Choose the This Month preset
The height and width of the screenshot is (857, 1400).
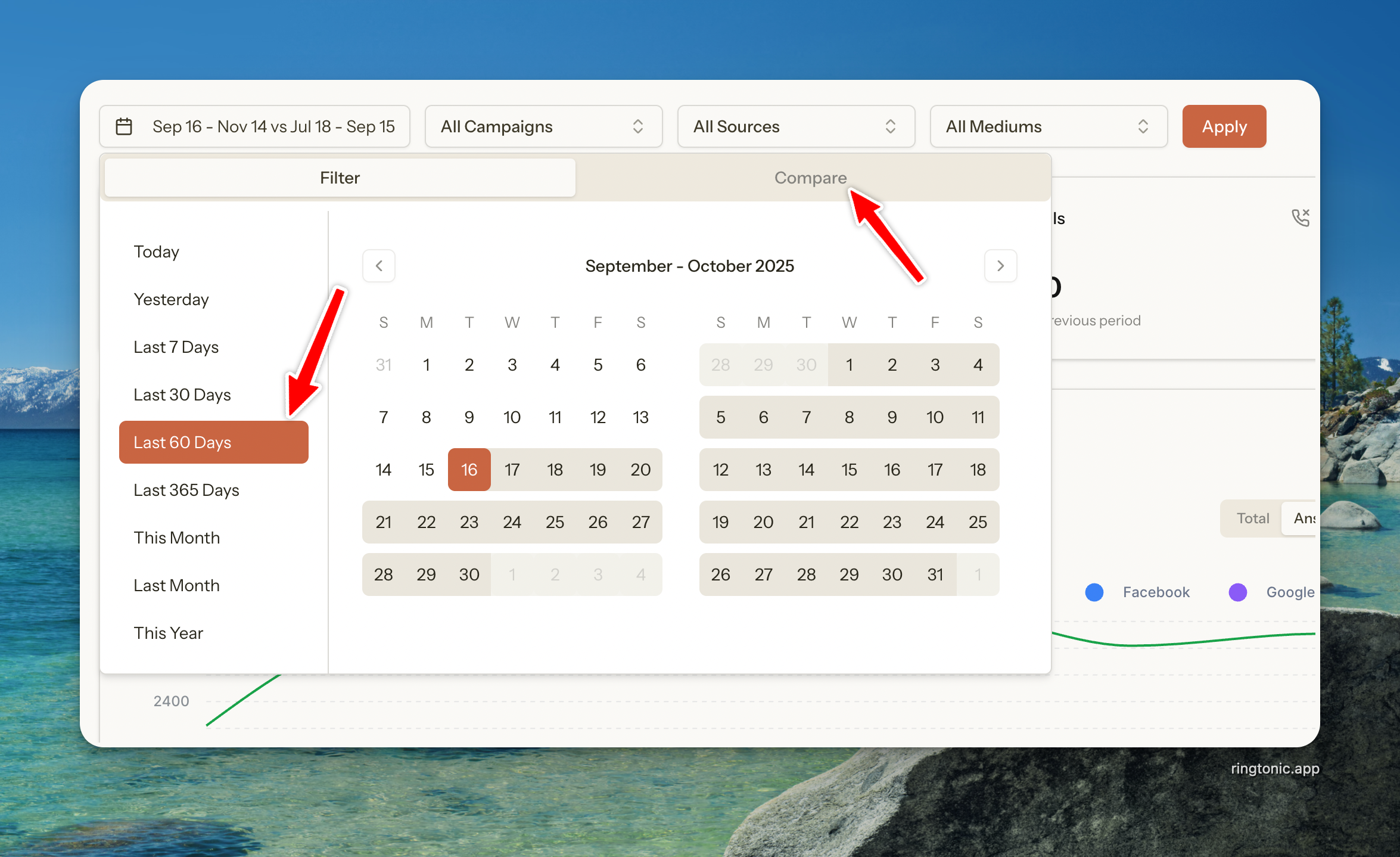(177, 538)
